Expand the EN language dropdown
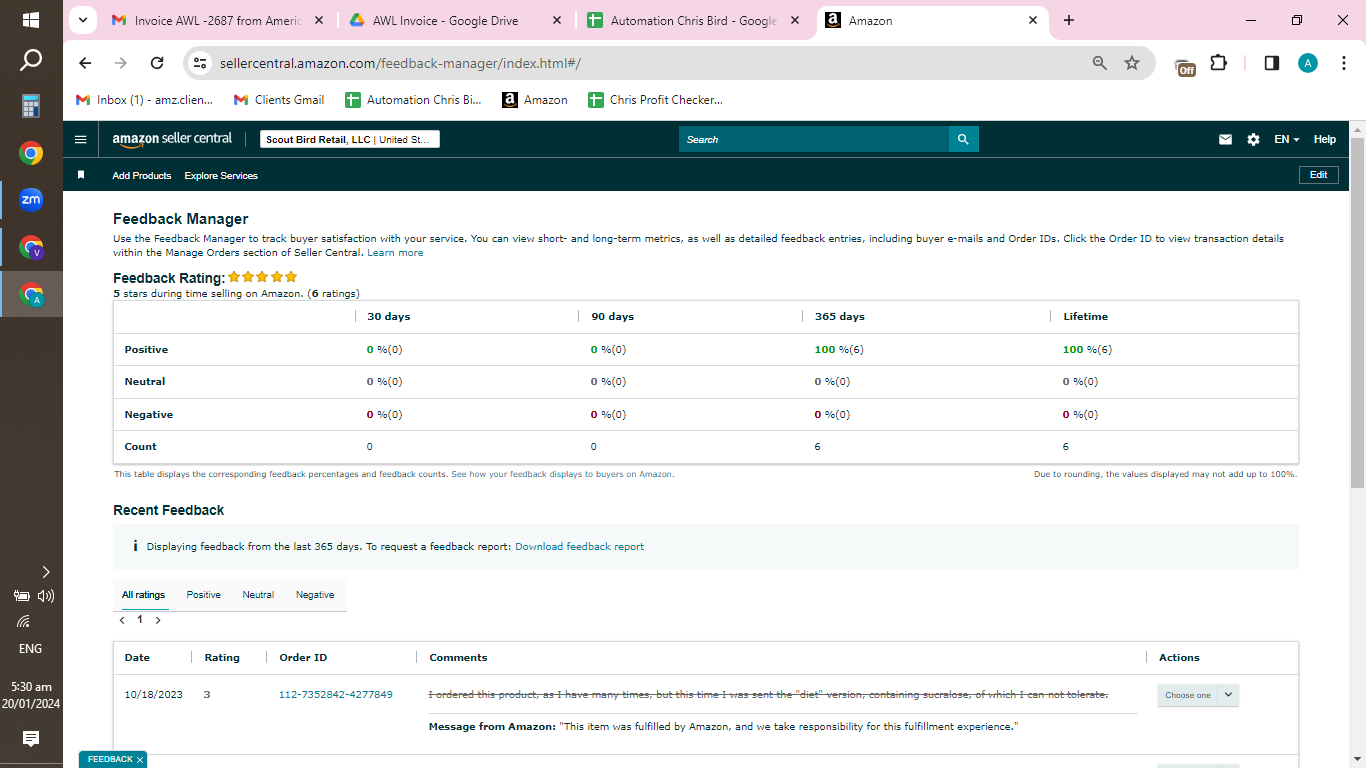The image size is (1366, 768). [x=1286, y=139]
